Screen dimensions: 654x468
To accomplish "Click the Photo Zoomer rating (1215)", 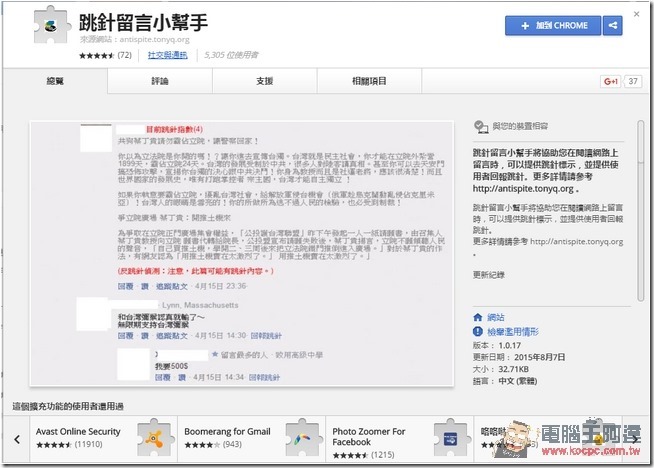I will tap(363, 455).
